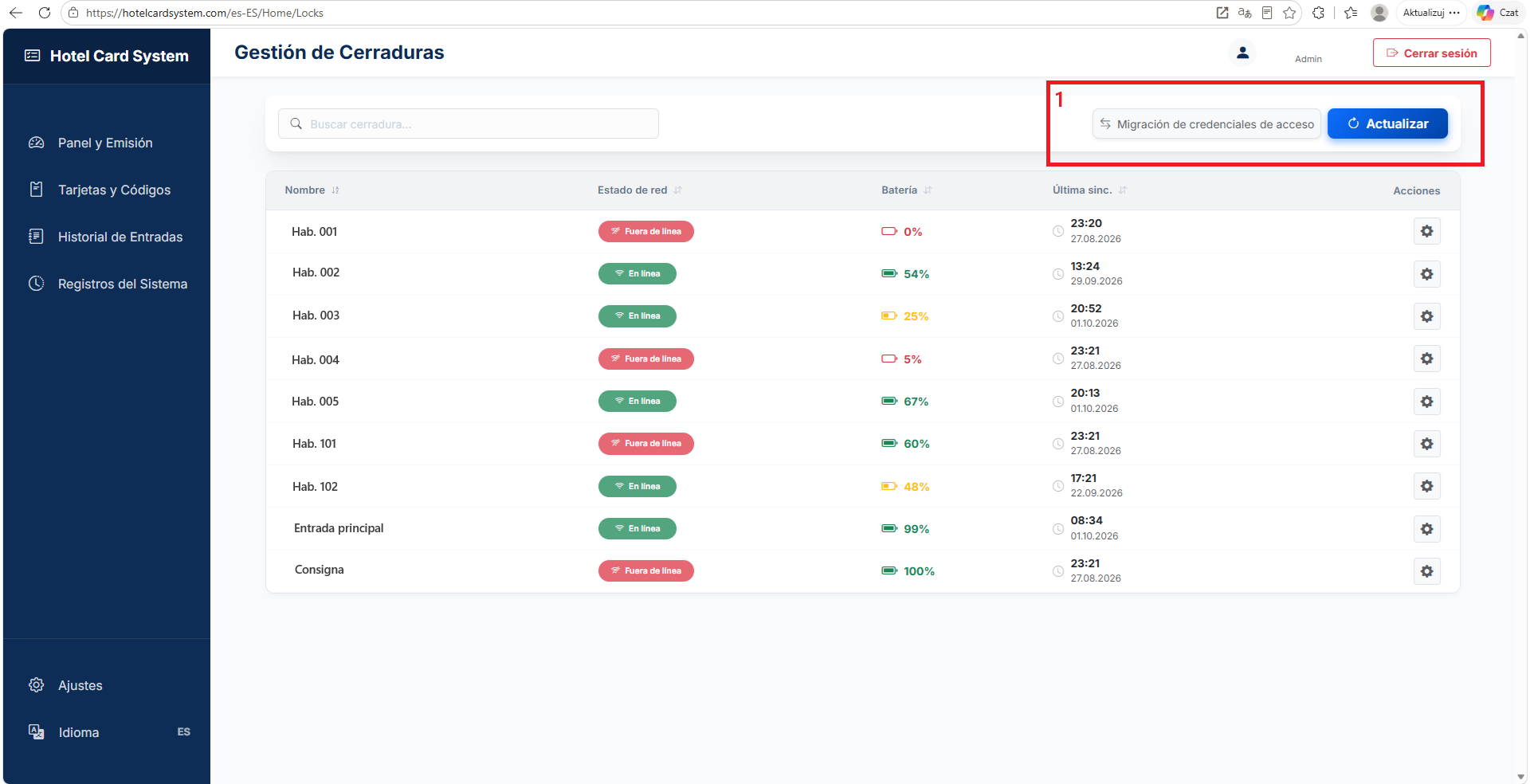Add page to favorites star icon
The image size is (1530, 784).
coord(1289,13)
